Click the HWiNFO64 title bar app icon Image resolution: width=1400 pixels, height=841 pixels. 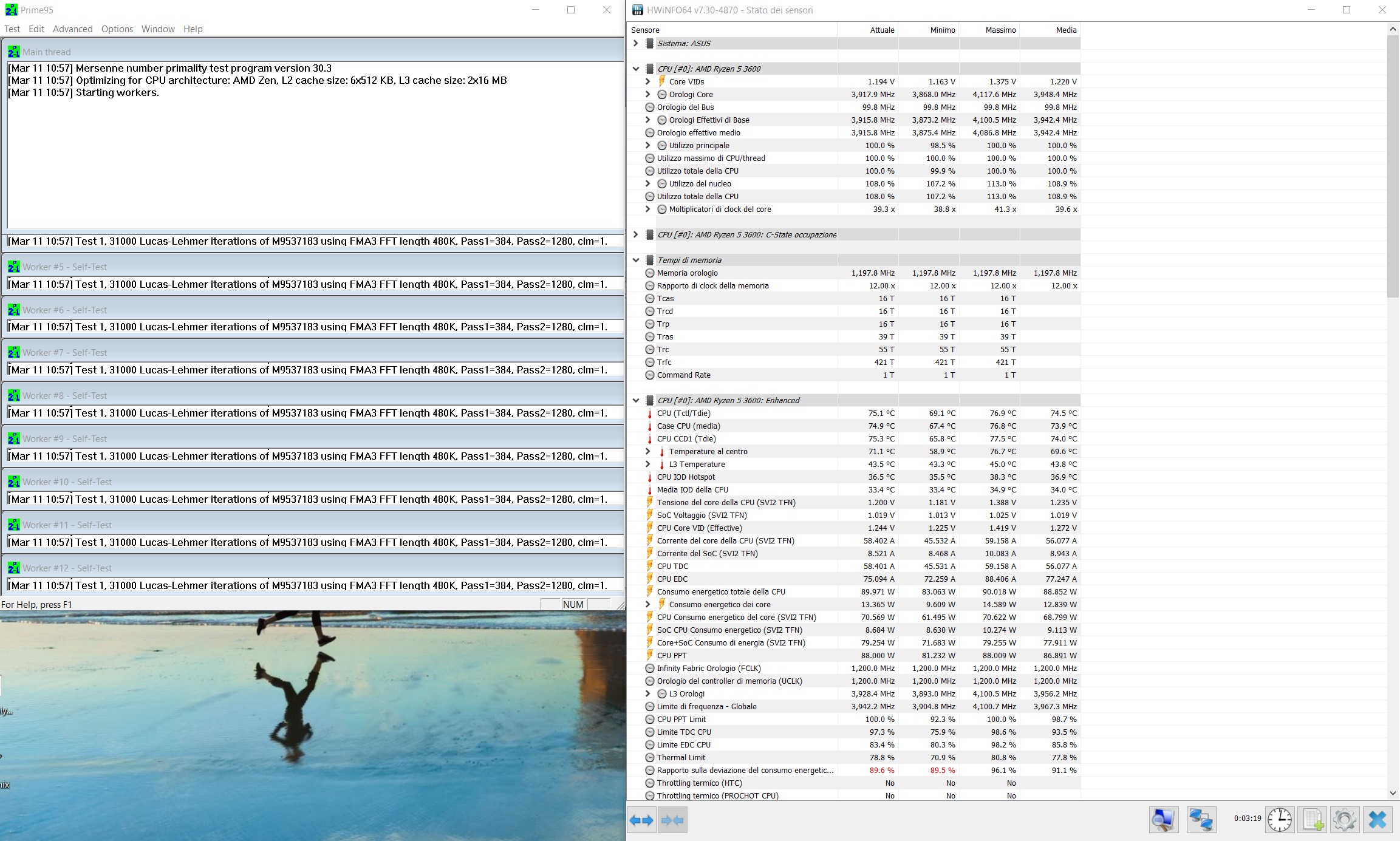click(x=638, y=10)
